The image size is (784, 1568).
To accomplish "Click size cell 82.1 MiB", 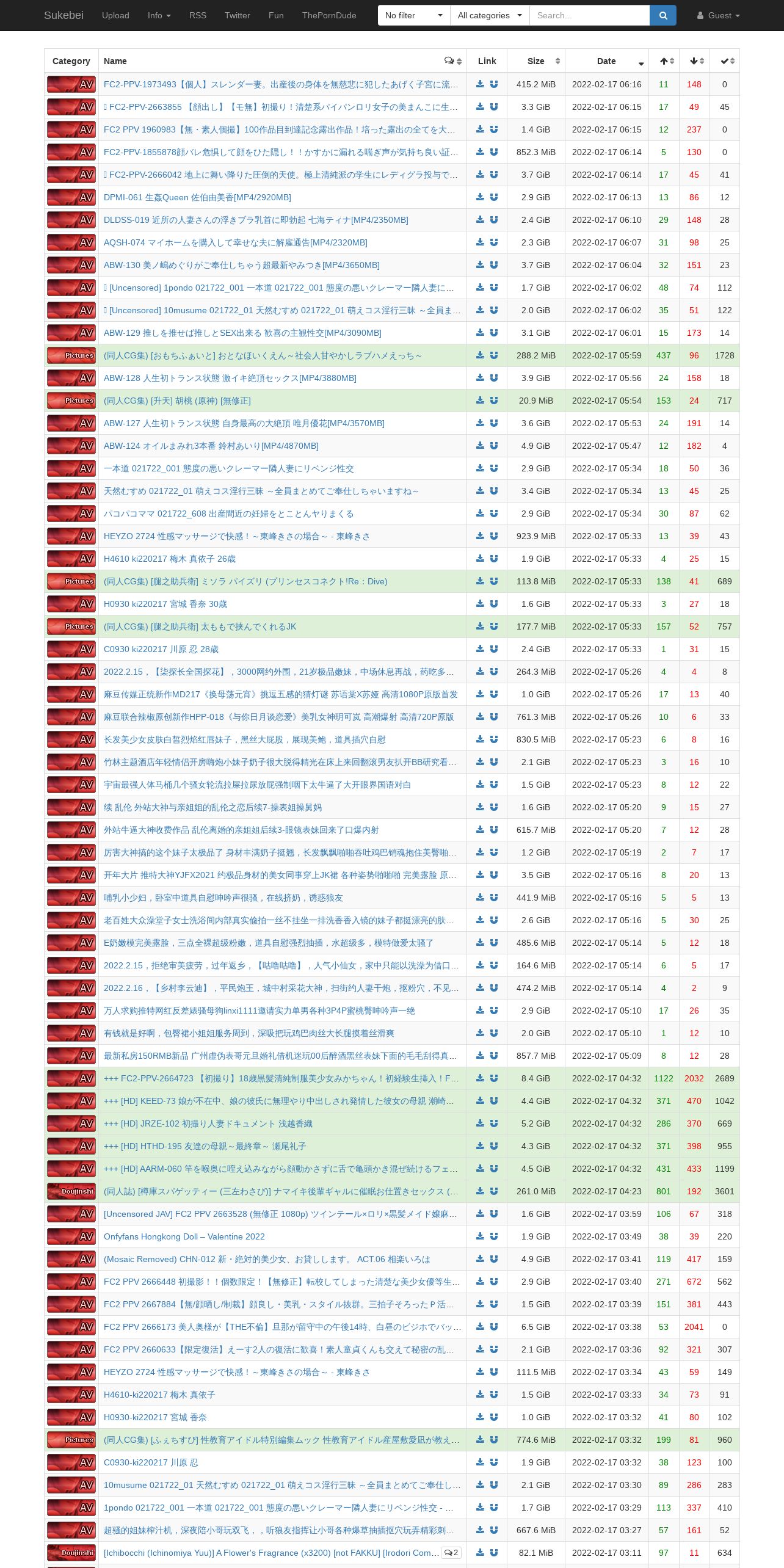I will pos(536,1553).
